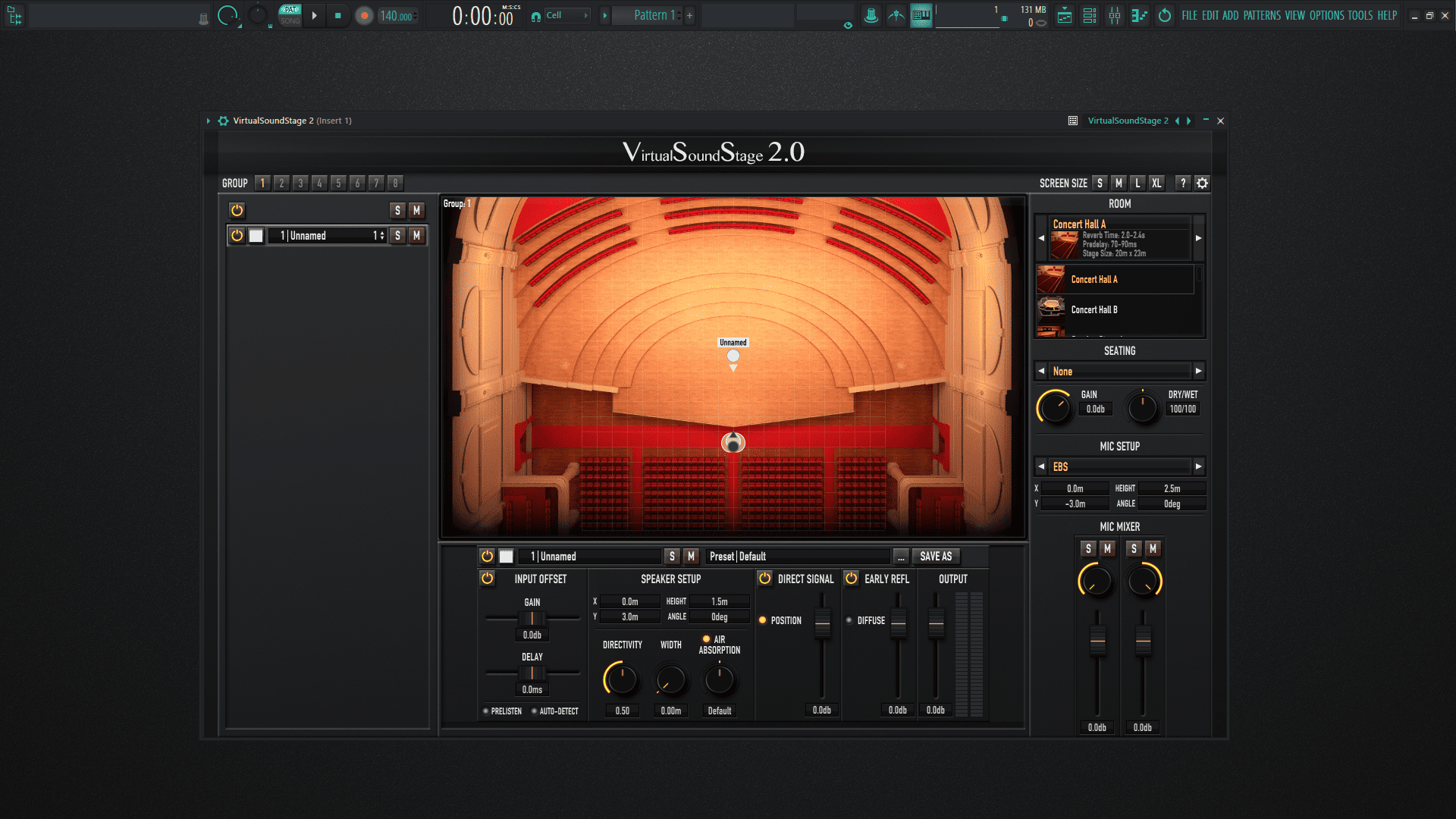This screenshot has width=1456, height=819.
Task: Toggle typing keyboard to piano icon
Action: coord(921,15)
